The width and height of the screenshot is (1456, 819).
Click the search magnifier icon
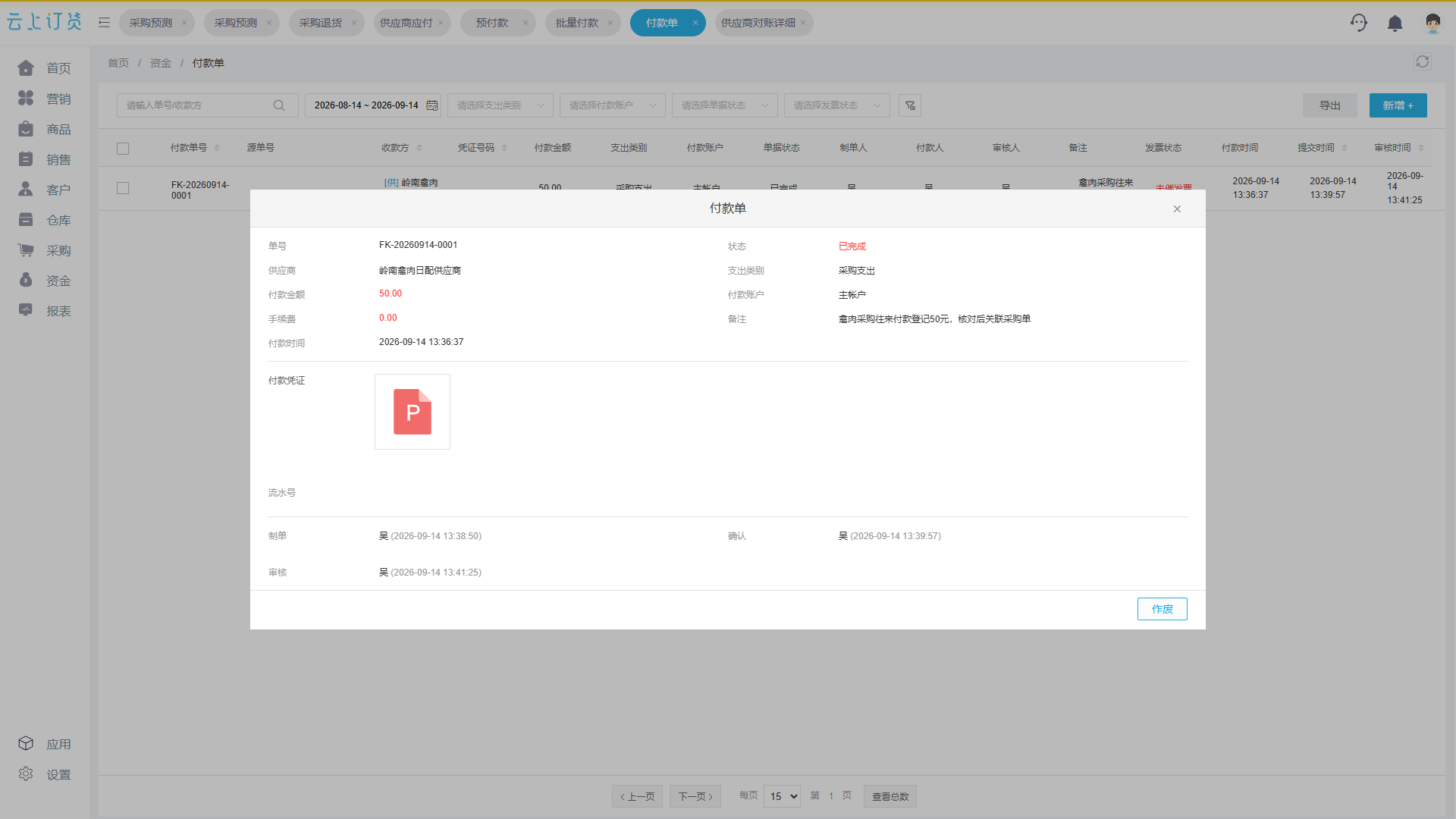279,105
